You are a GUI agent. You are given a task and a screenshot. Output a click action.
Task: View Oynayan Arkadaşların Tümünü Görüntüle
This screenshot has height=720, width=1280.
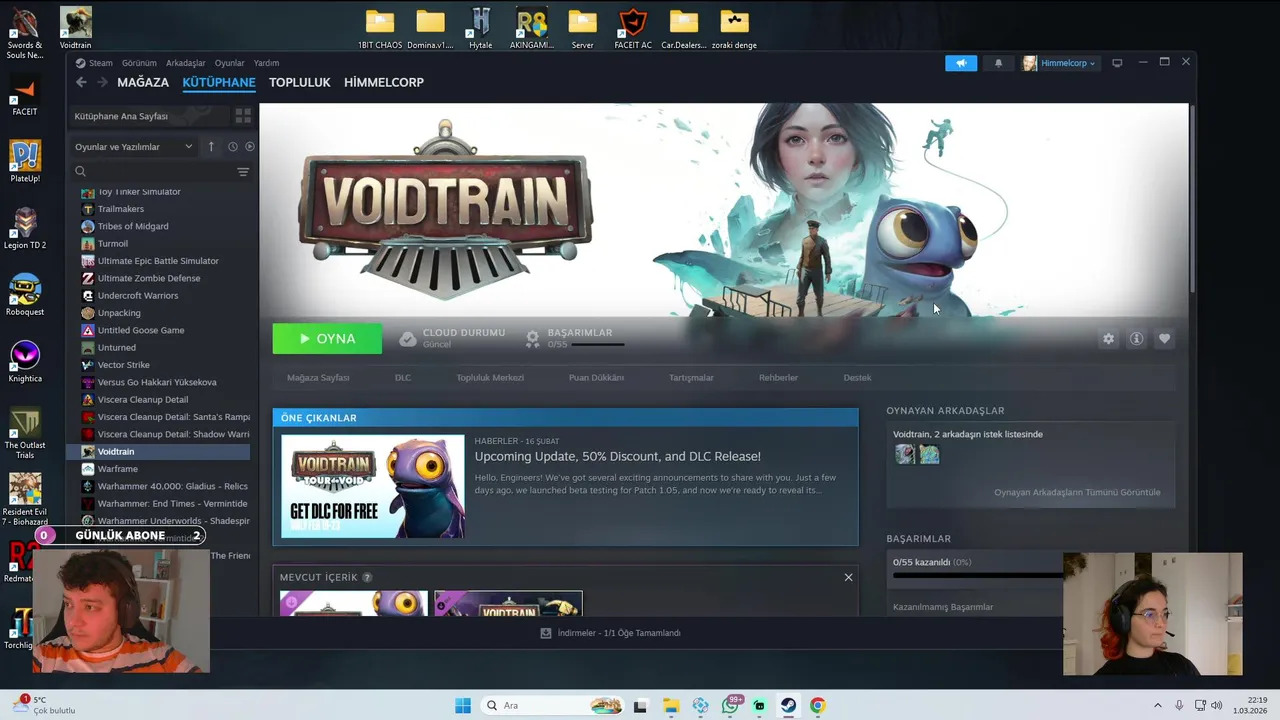click(1077, 492)
